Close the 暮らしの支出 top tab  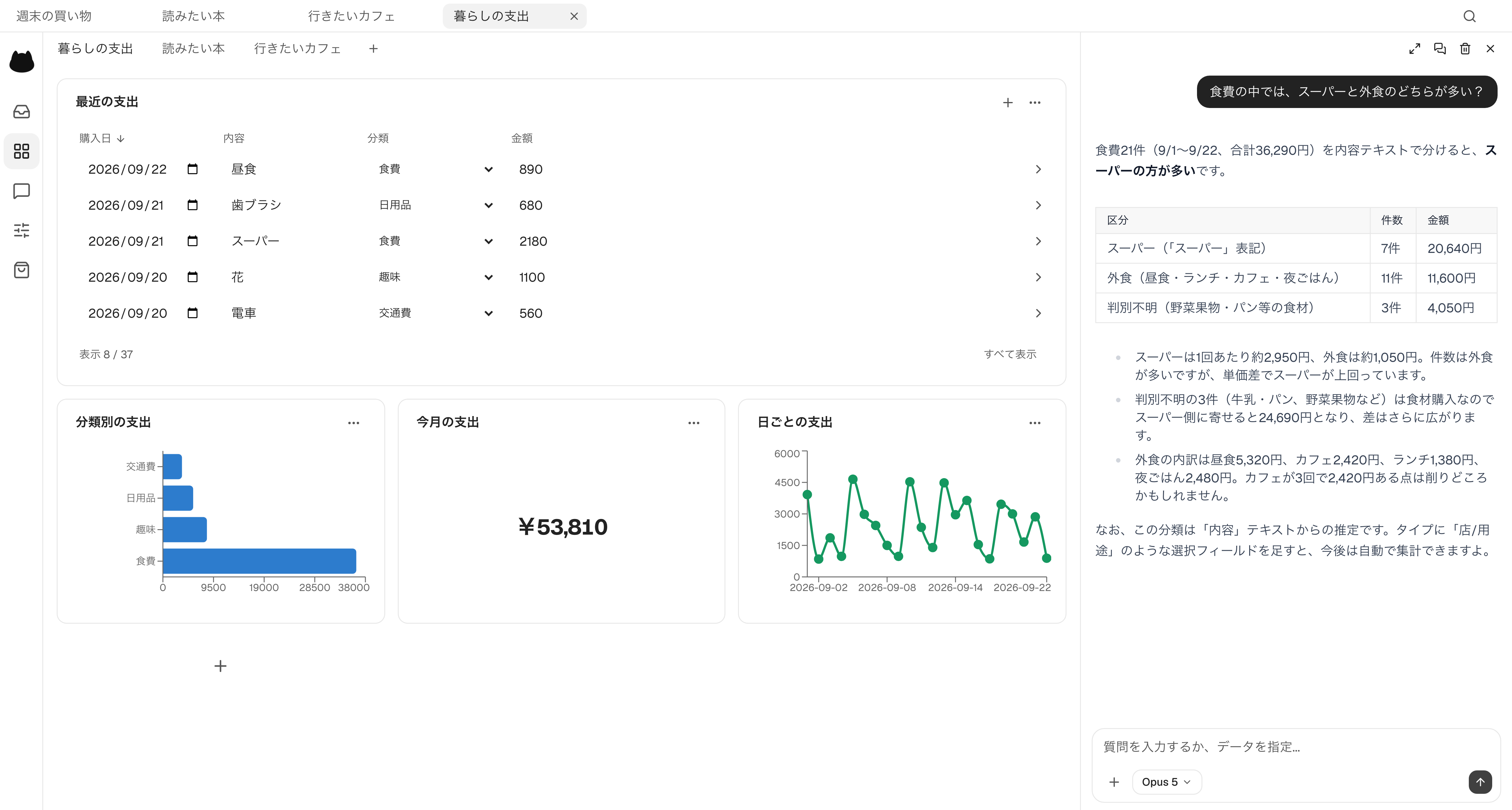pos(574,16)
